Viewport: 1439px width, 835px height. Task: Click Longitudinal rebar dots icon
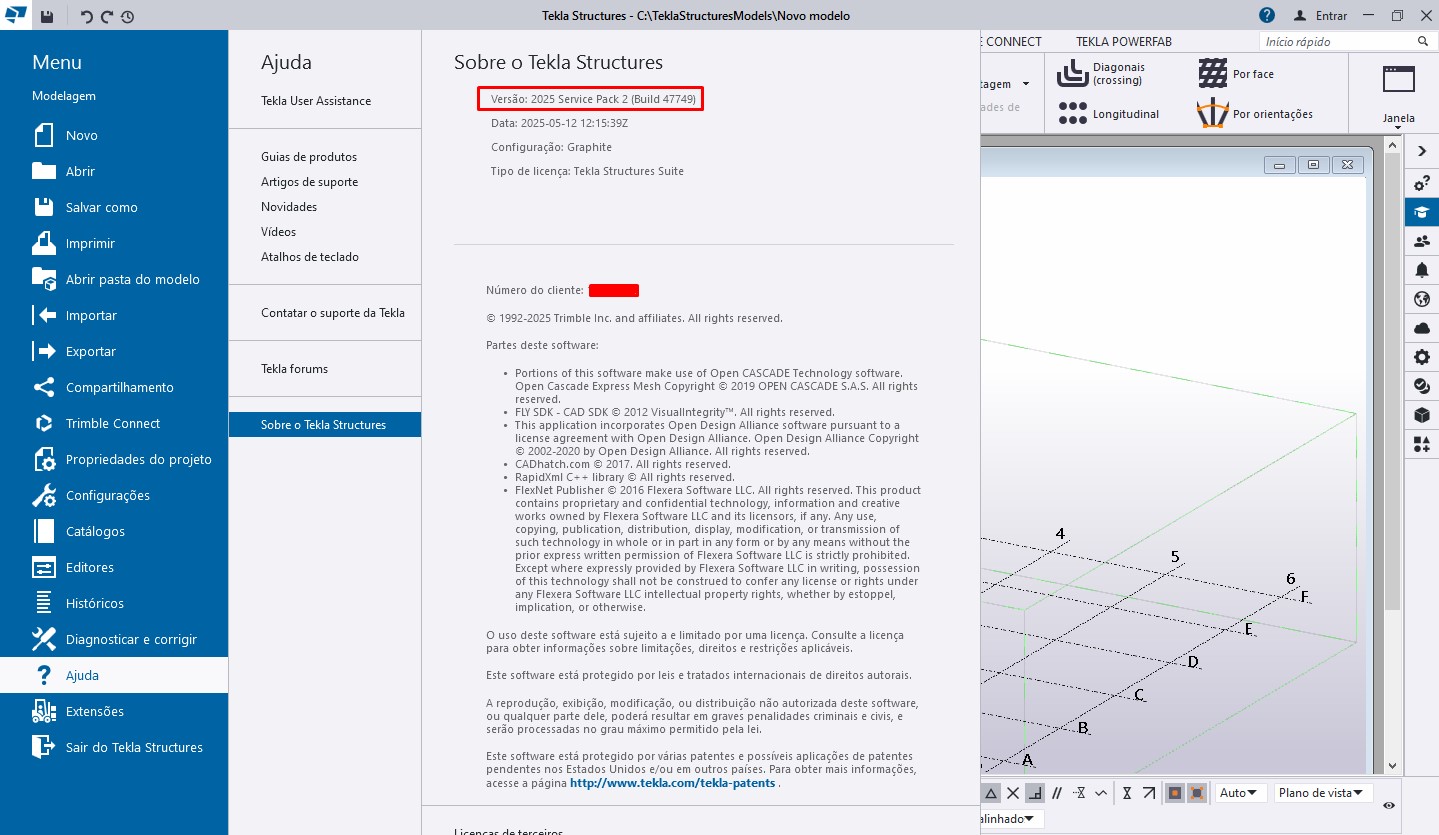1073,113
